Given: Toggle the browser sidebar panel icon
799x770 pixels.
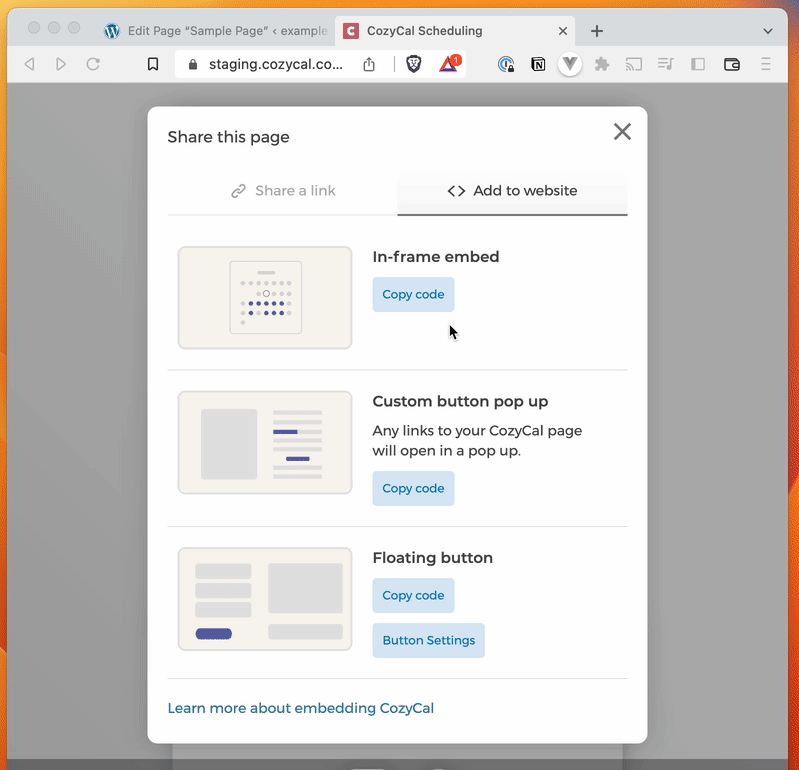Looking at the screenshot, I should 698,64.
